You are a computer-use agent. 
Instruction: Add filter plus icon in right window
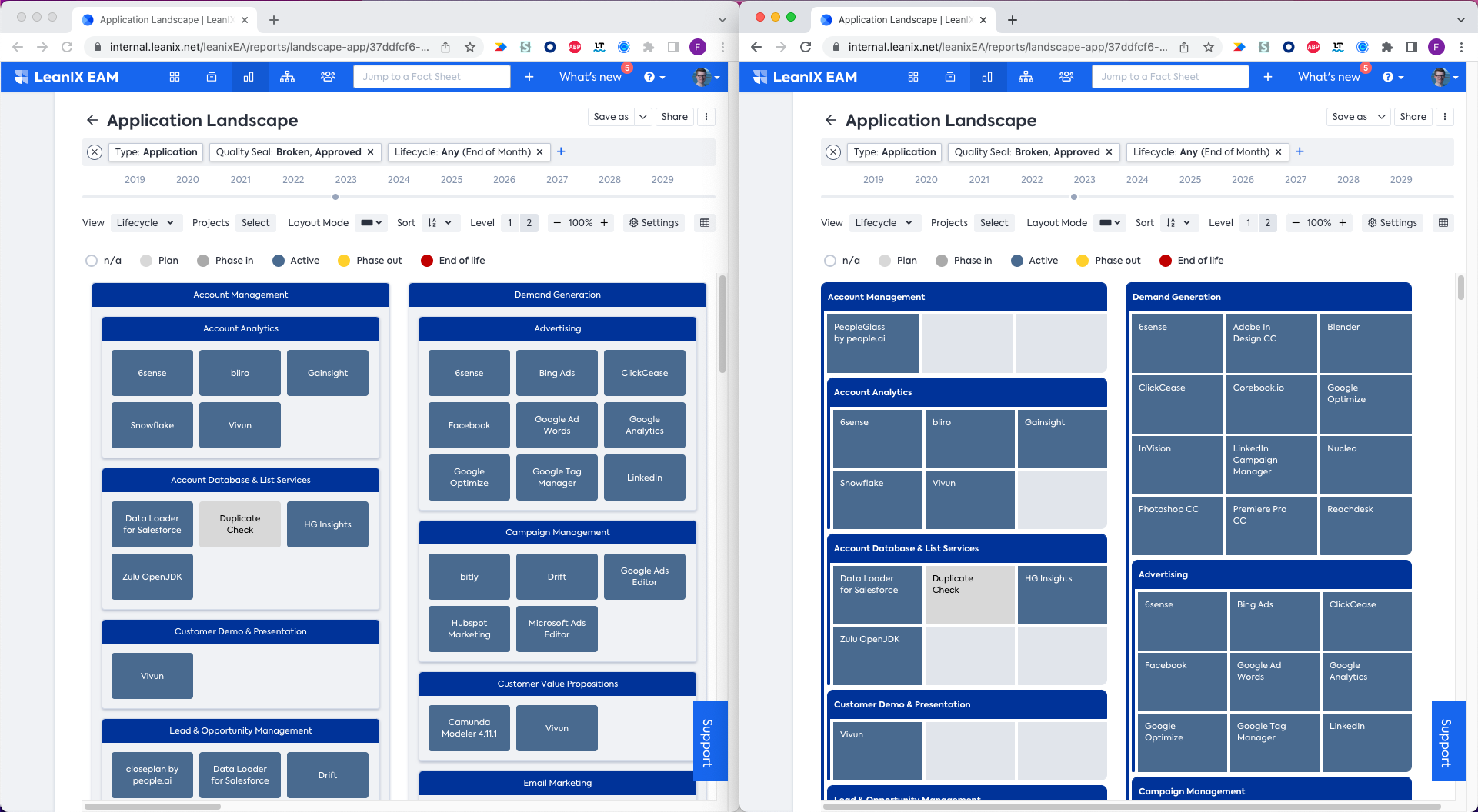click(x=1300, y=151)
